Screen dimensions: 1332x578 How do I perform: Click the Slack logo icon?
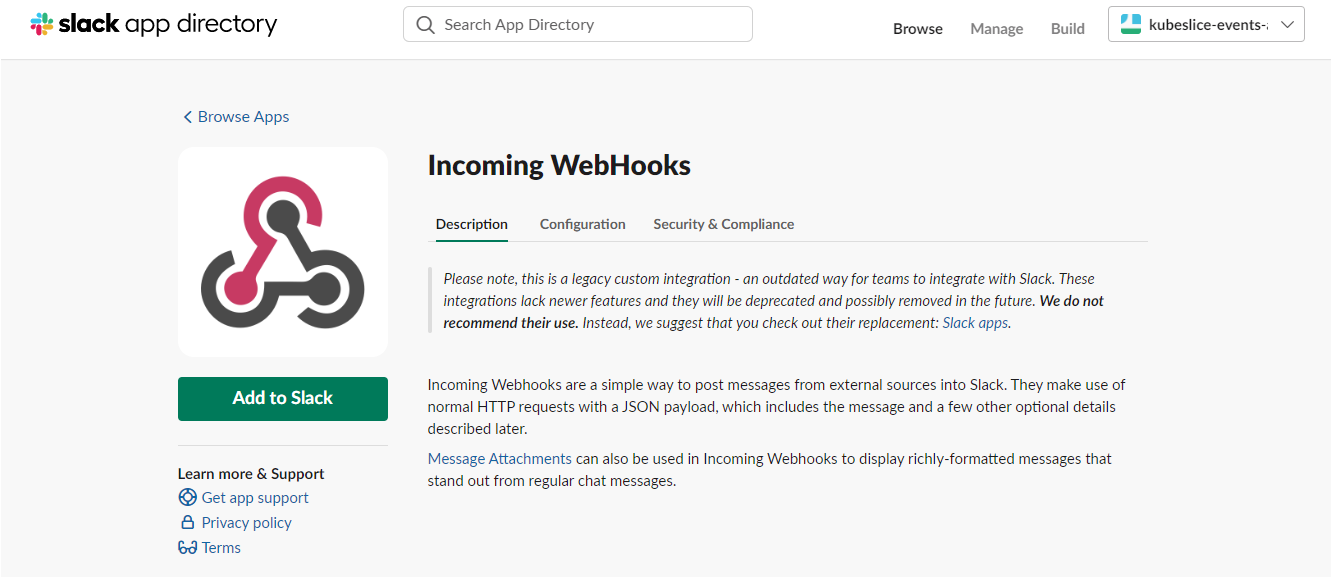point(42,25)
